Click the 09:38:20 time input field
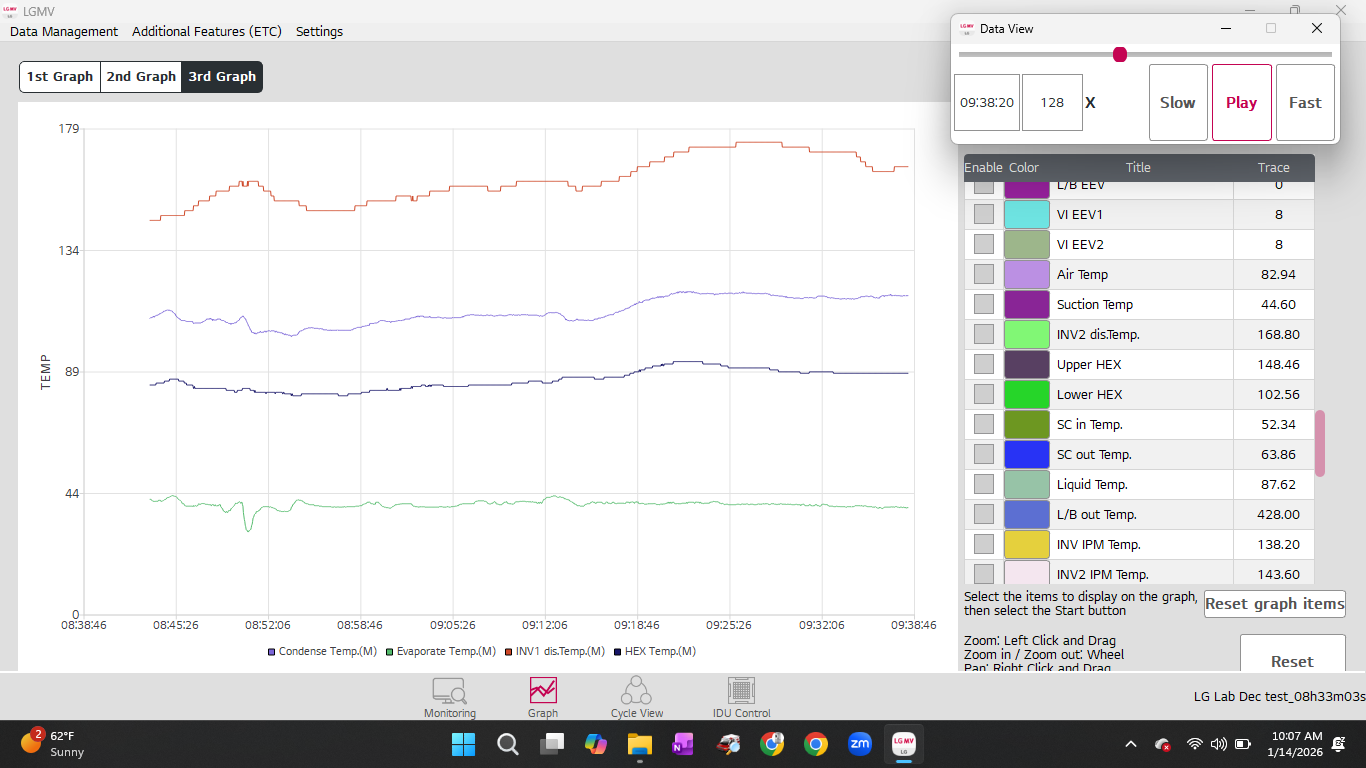 pos(986,102)
